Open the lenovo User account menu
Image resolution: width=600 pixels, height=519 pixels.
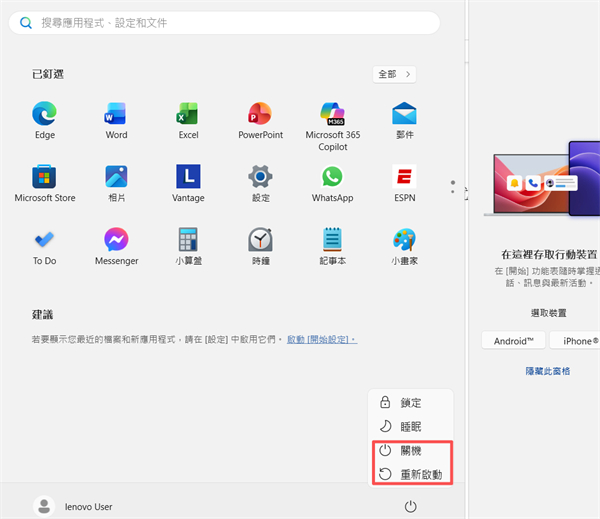(x=73, y=506)
